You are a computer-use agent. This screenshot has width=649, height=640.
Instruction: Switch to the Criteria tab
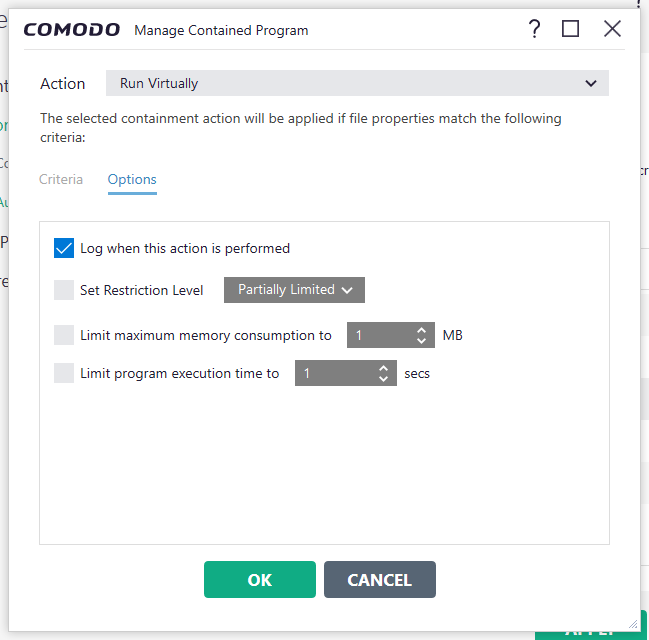(x=61, y=179)
